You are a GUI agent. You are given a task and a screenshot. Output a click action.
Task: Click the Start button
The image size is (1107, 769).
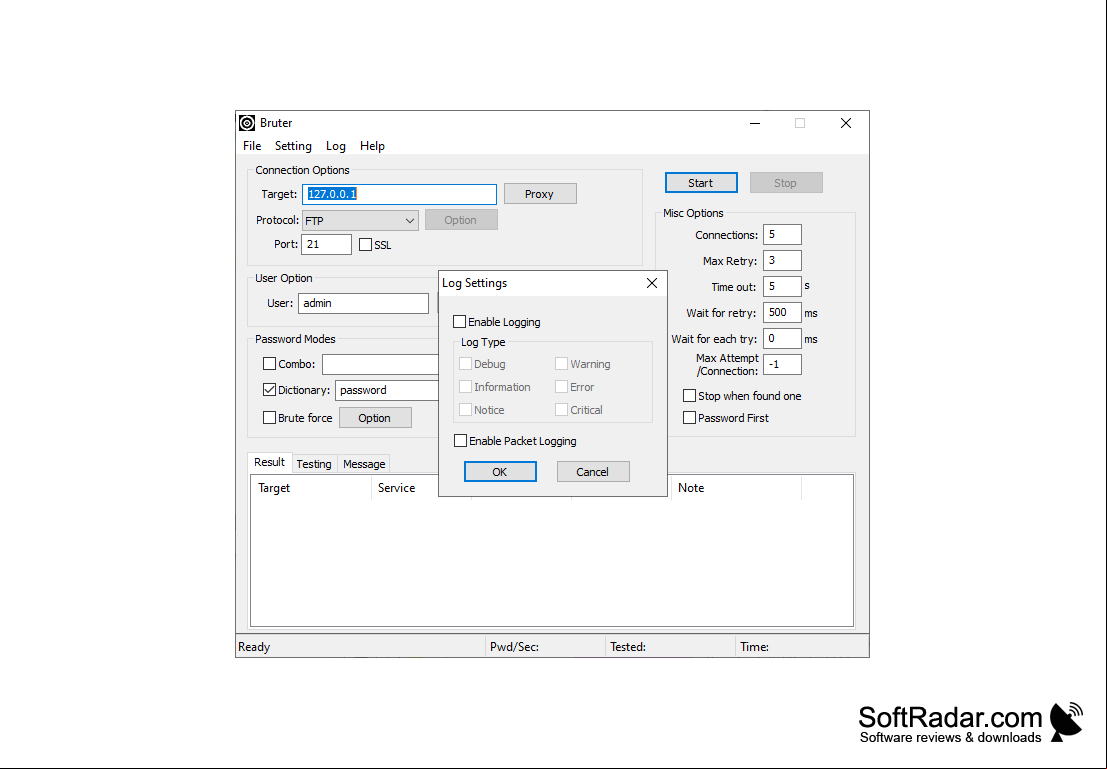pos(701,183)
